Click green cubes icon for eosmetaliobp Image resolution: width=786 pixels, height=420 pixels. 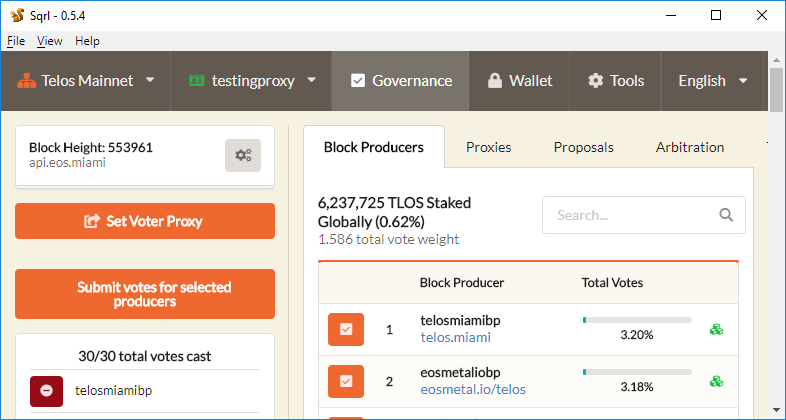point(716,382)
